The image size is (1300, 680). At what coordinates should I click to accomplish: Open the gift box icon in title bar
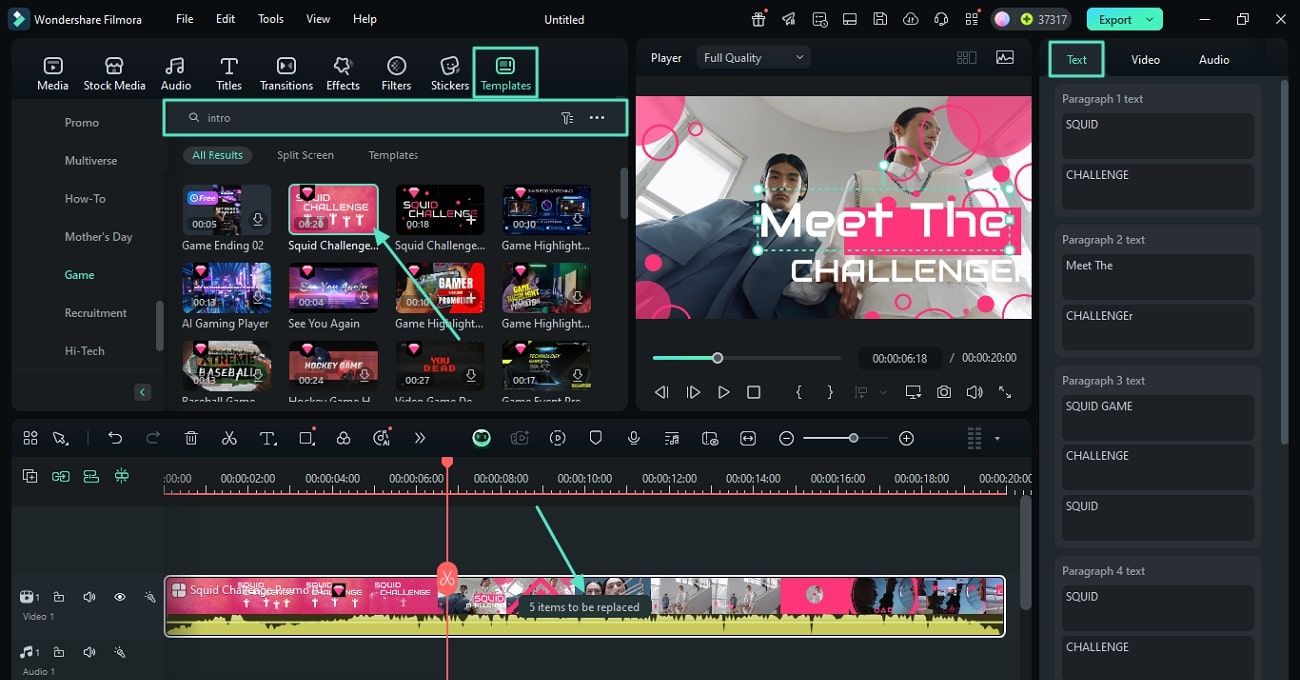click(x=759, y=19)
